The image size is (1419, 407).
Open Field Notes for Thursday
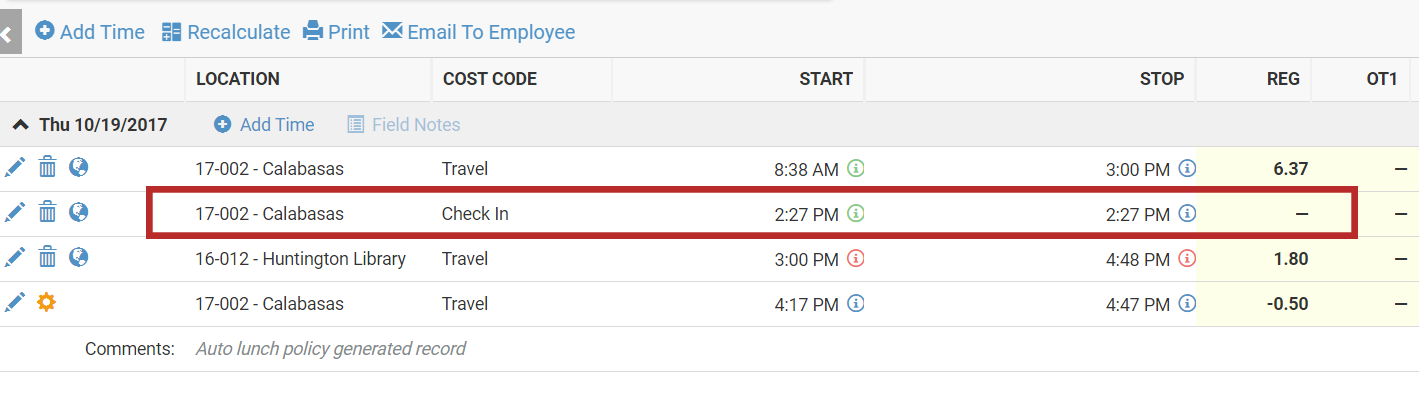404,125
